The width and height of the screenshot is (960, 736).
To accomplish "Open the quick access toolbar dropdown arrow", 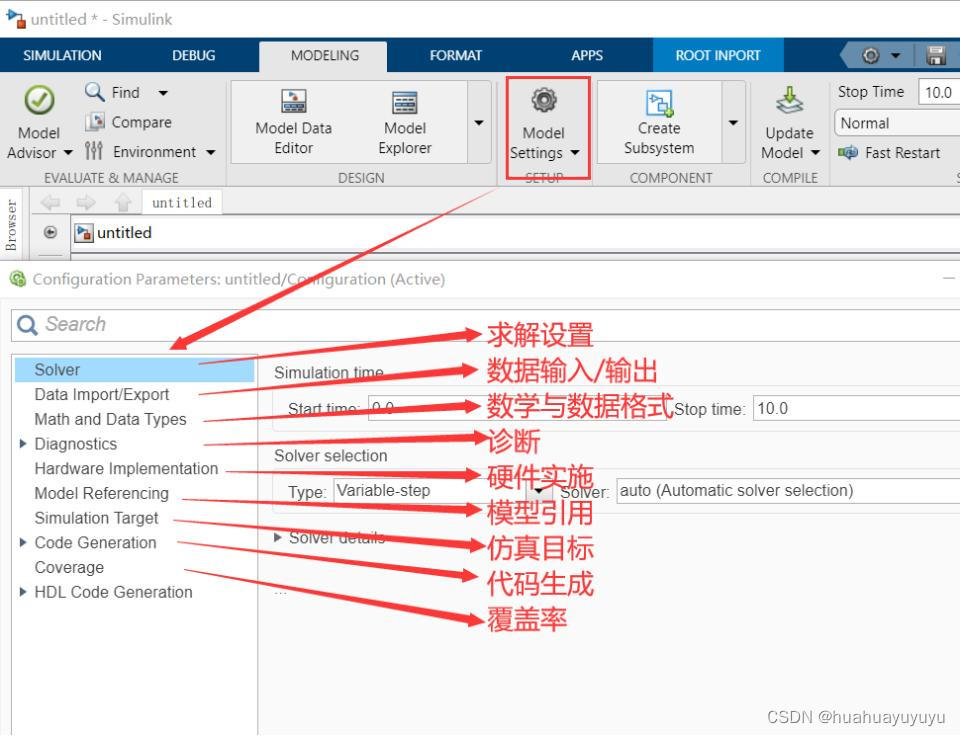I will [896, 56].
